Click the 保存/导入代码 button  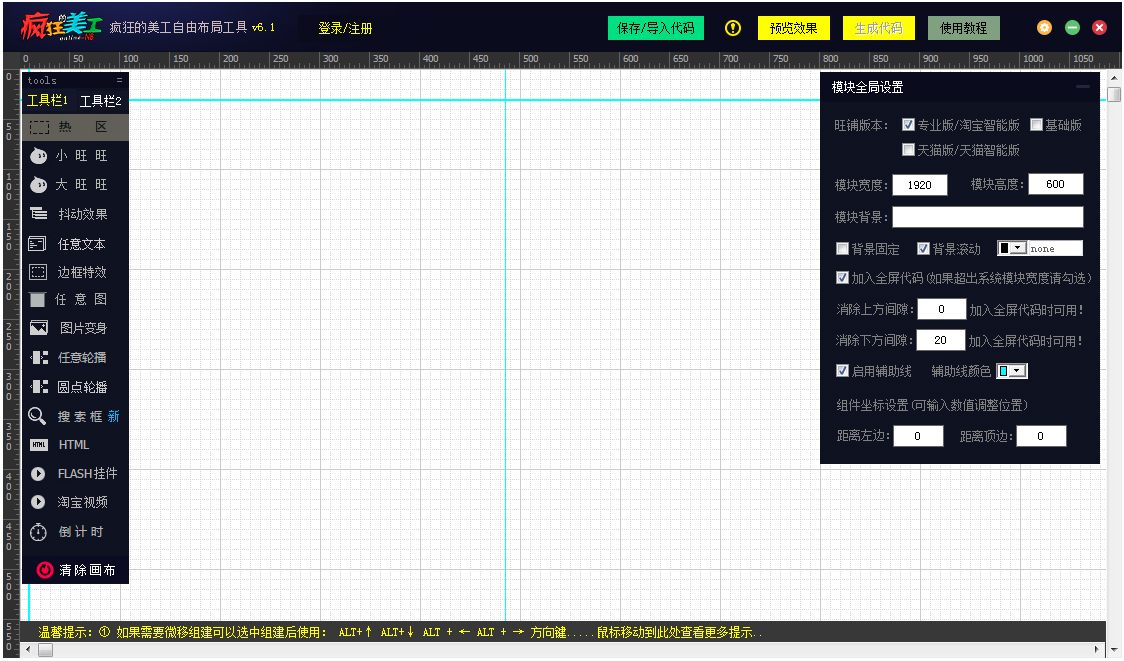click(x=656, y=28)
